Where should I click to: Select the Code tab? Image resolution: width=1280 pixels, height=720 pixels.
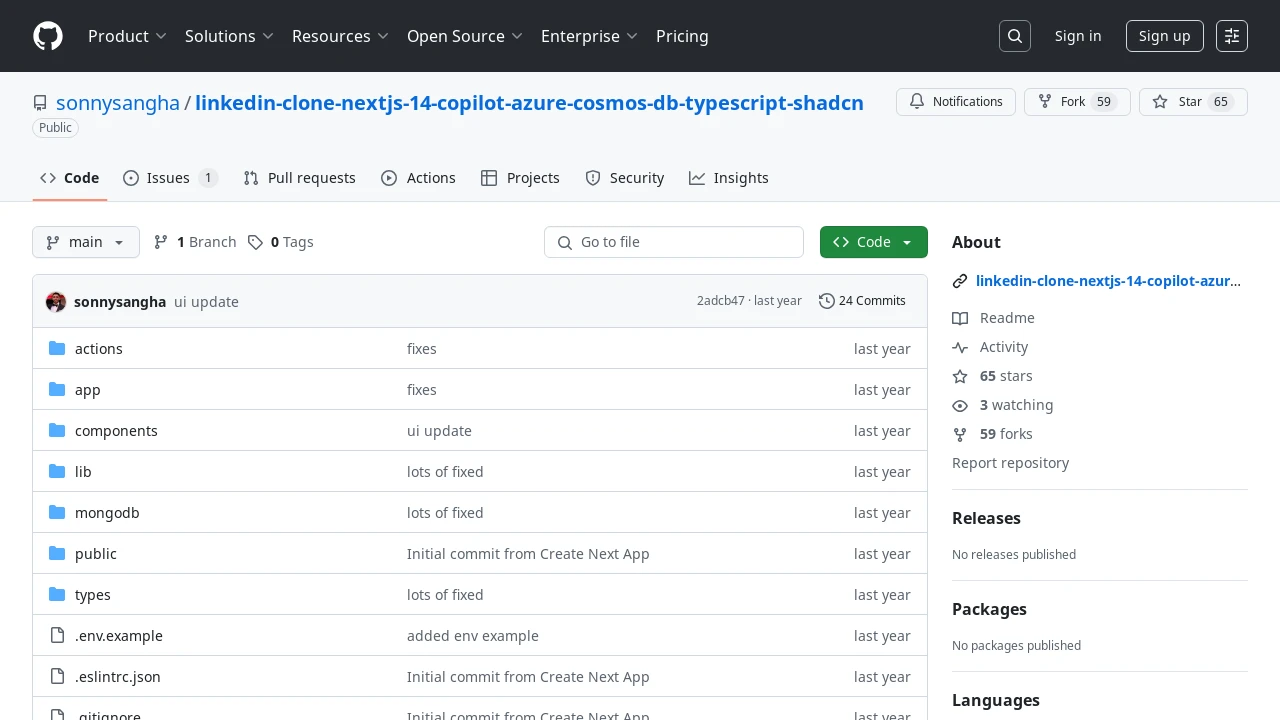70,178
